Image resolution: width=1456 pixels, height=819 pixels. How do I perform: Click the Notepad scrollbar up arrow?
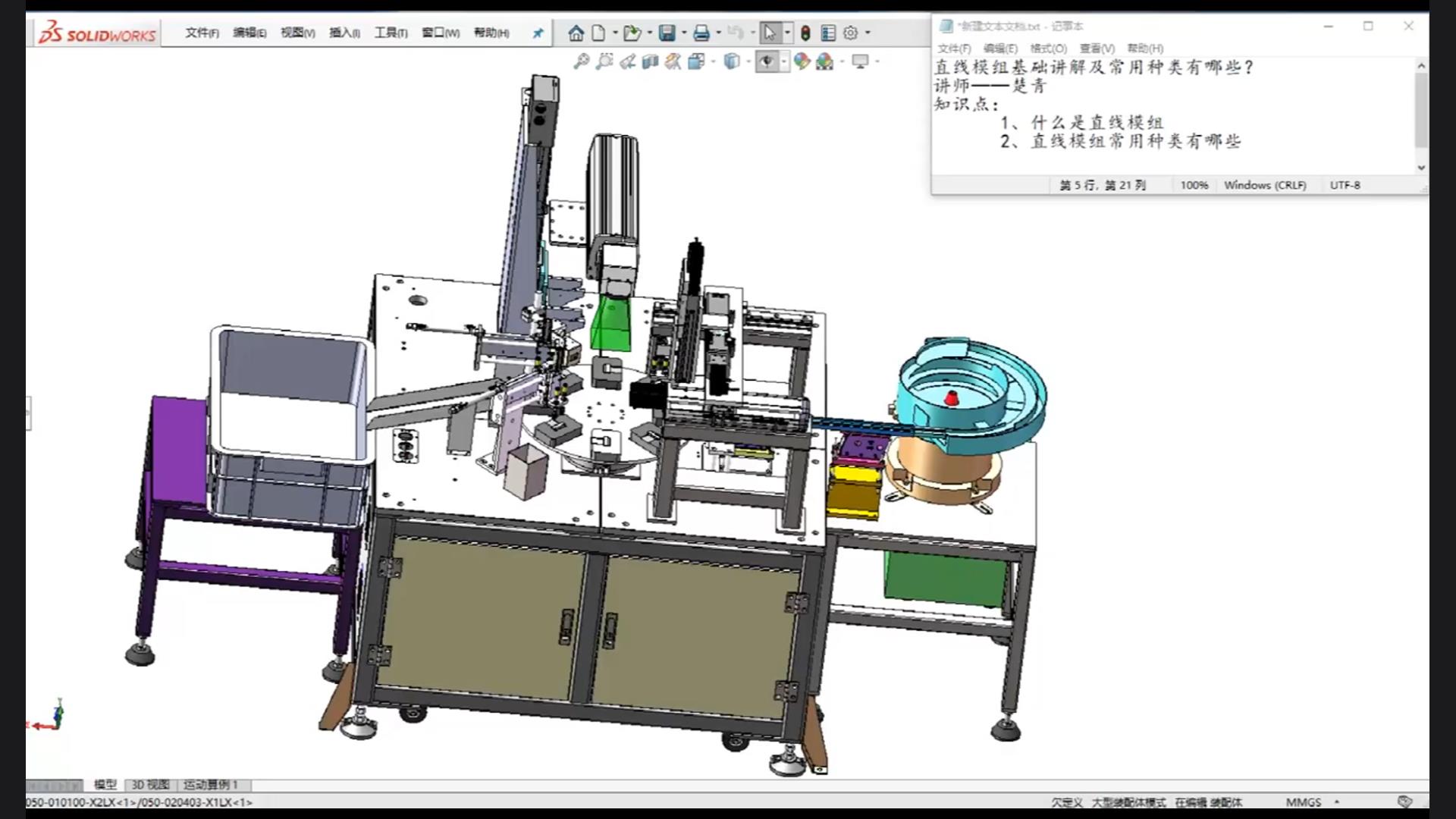coord(1421,66)
